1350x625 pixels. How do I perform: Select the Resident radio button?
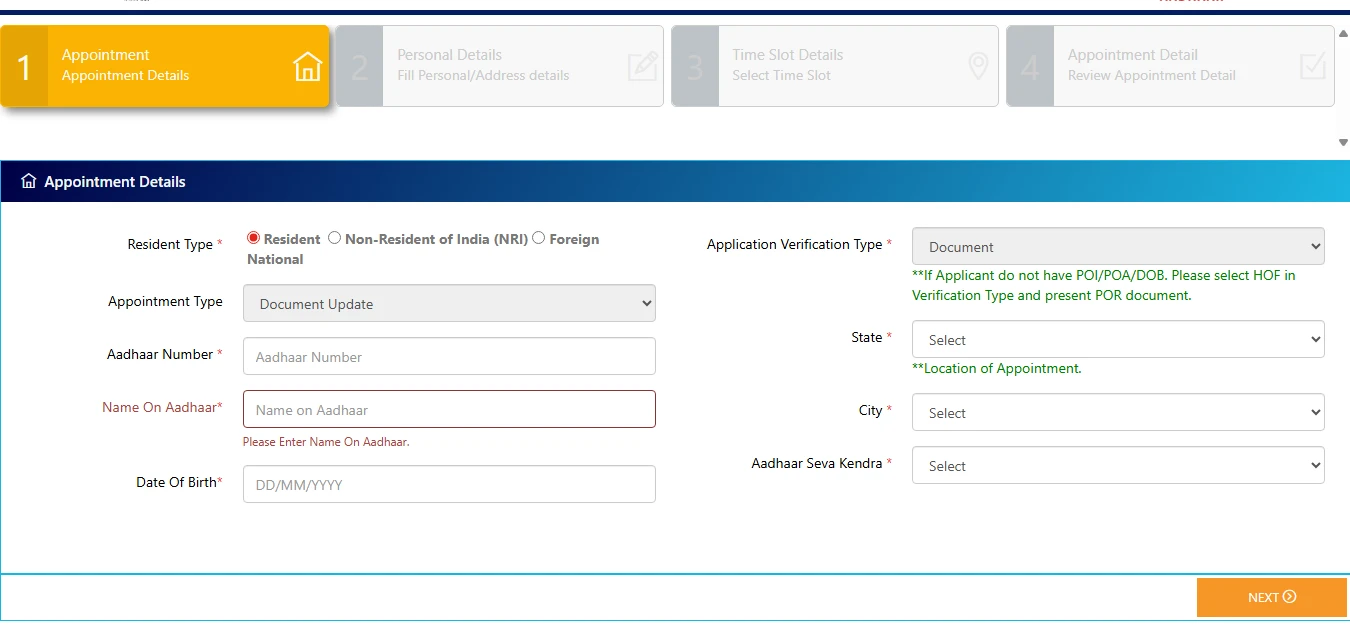pyautogui.click(x=253, y=238)
